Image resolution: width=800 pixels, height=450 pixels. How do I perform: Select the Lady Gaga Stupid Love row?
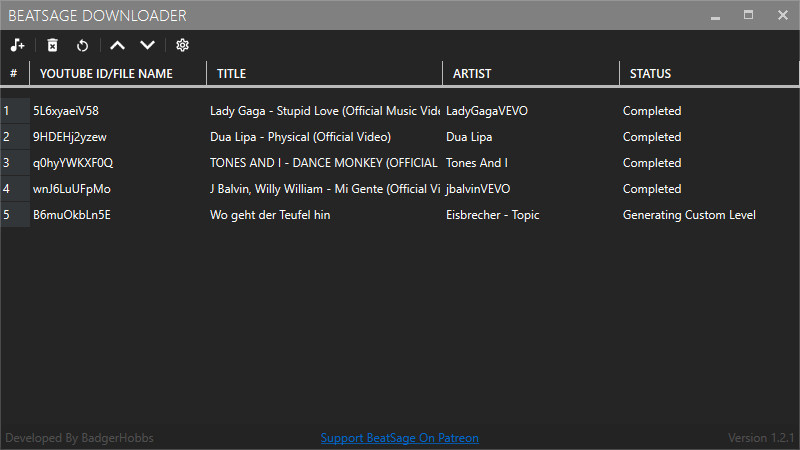click(x=400, y=111)
